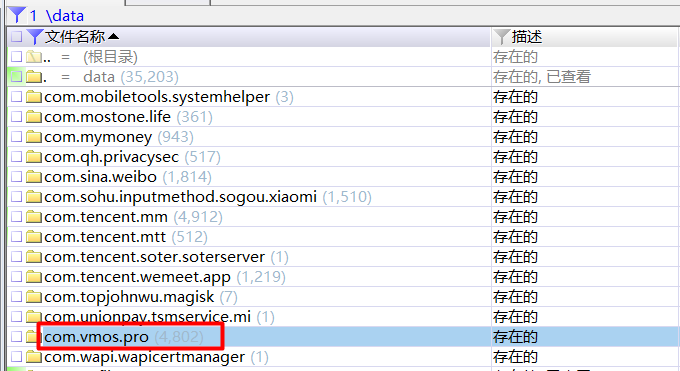Click the filter funnel in 文件名称 column header
The image size is (680, 371).
coord(35,37)
